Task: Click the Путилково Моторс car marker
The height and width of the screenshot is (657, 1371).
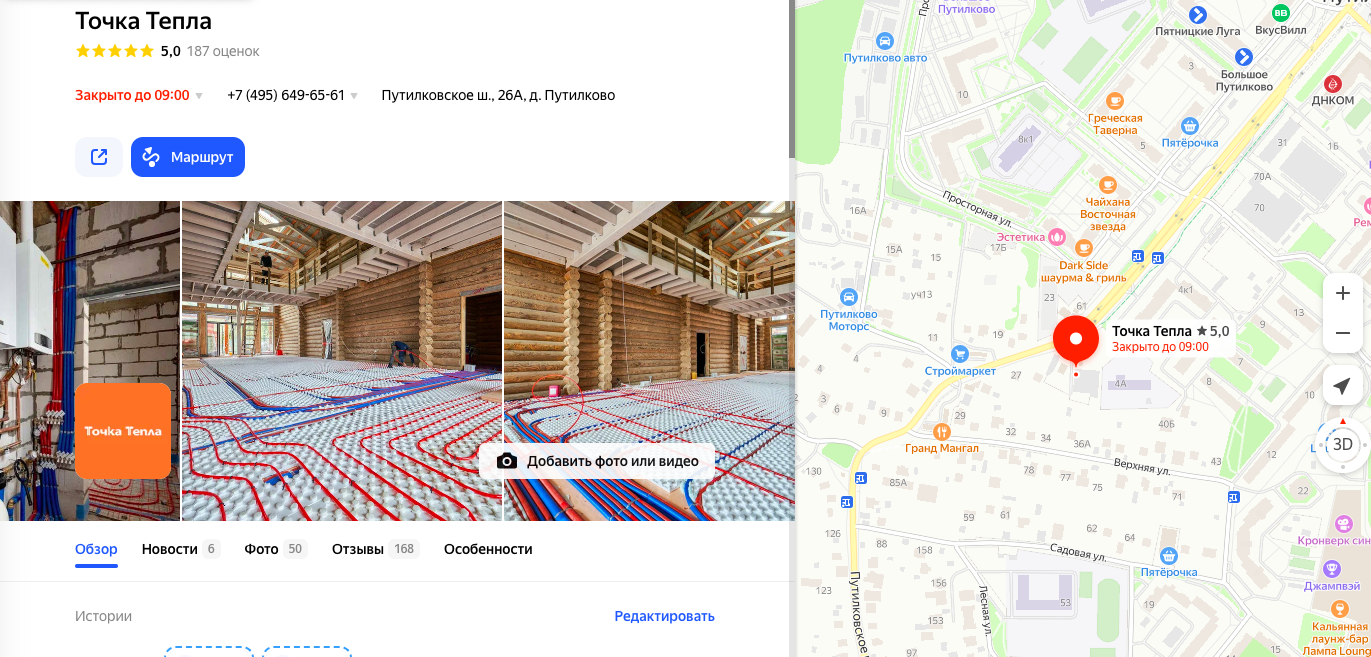Action: pyautogui.click(x=848, y=297)
